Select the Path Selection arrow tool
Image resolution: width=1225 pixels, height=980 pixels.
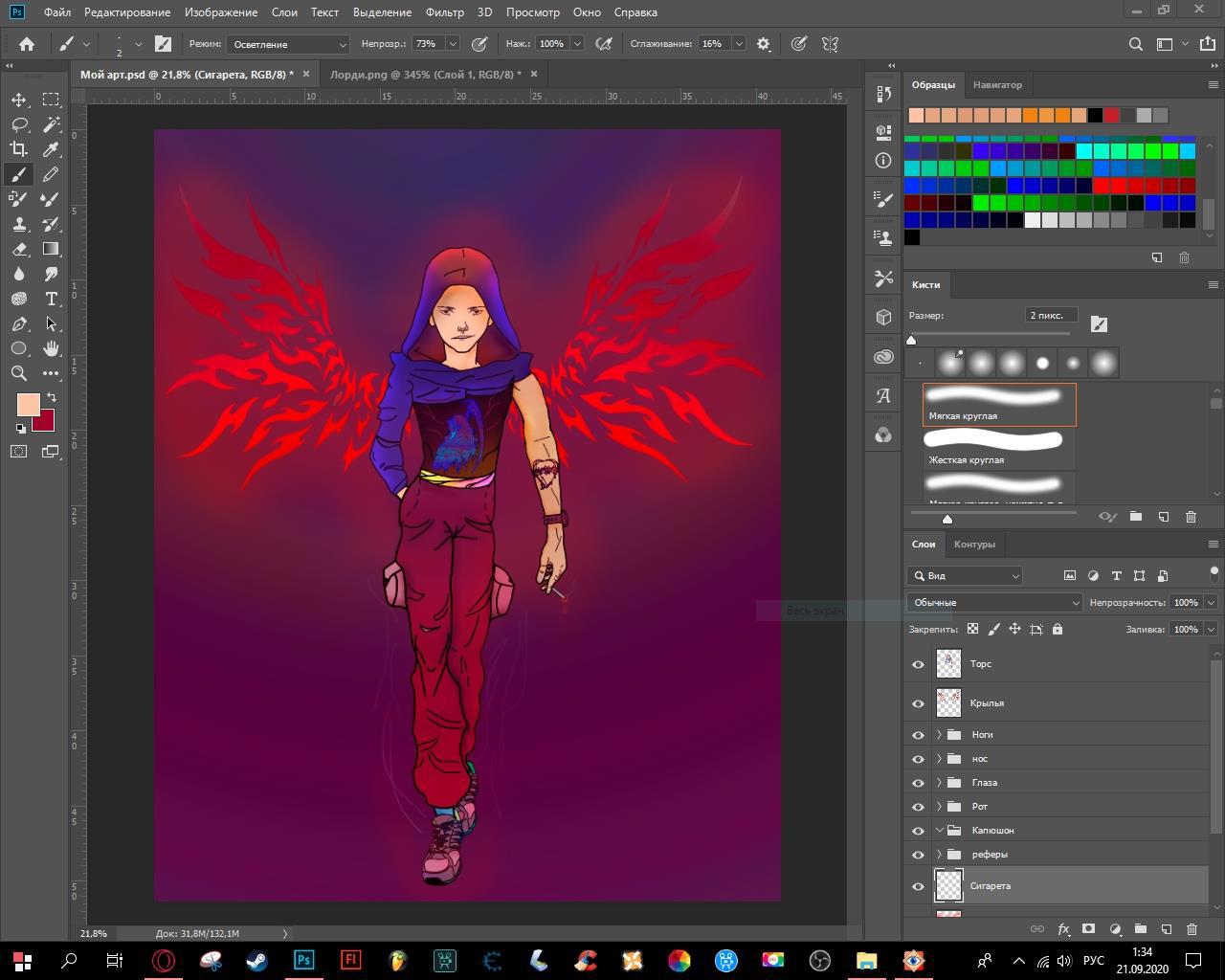(51, 323)
